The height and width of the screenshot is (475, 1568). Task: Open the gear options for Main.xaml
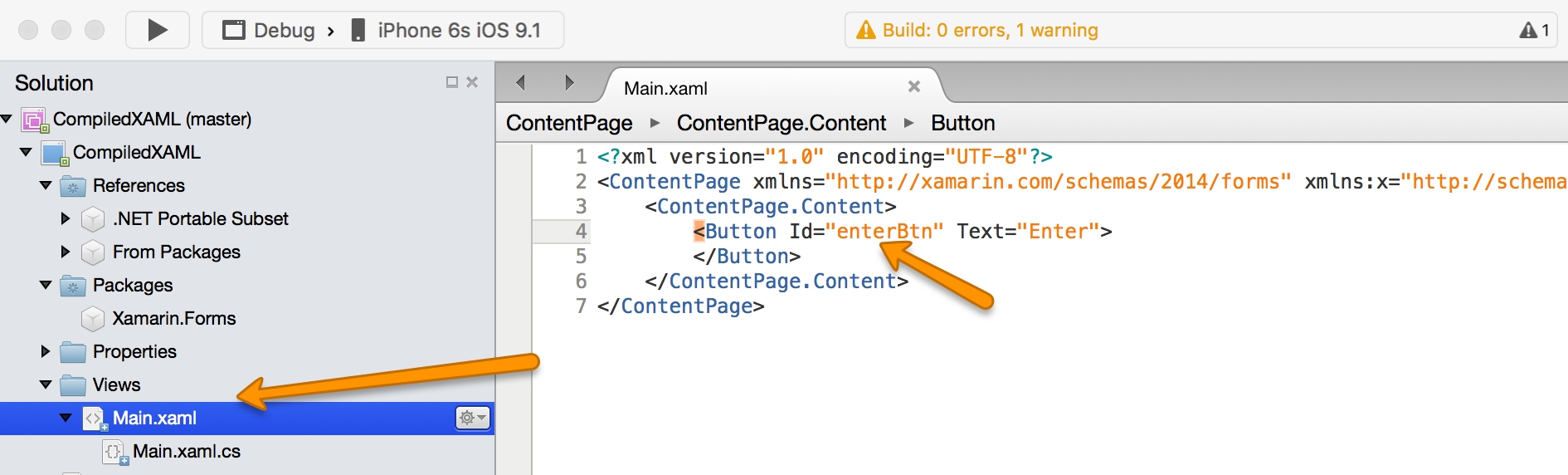[x=471, y=418]
